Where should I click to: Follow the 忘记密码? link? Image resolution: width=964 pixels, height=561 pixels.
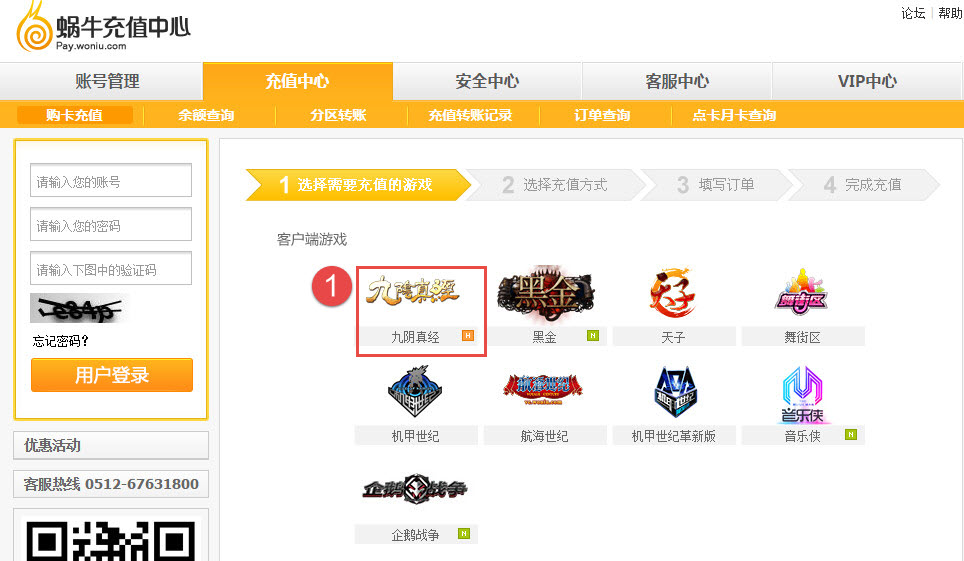(x=61, y=341)
